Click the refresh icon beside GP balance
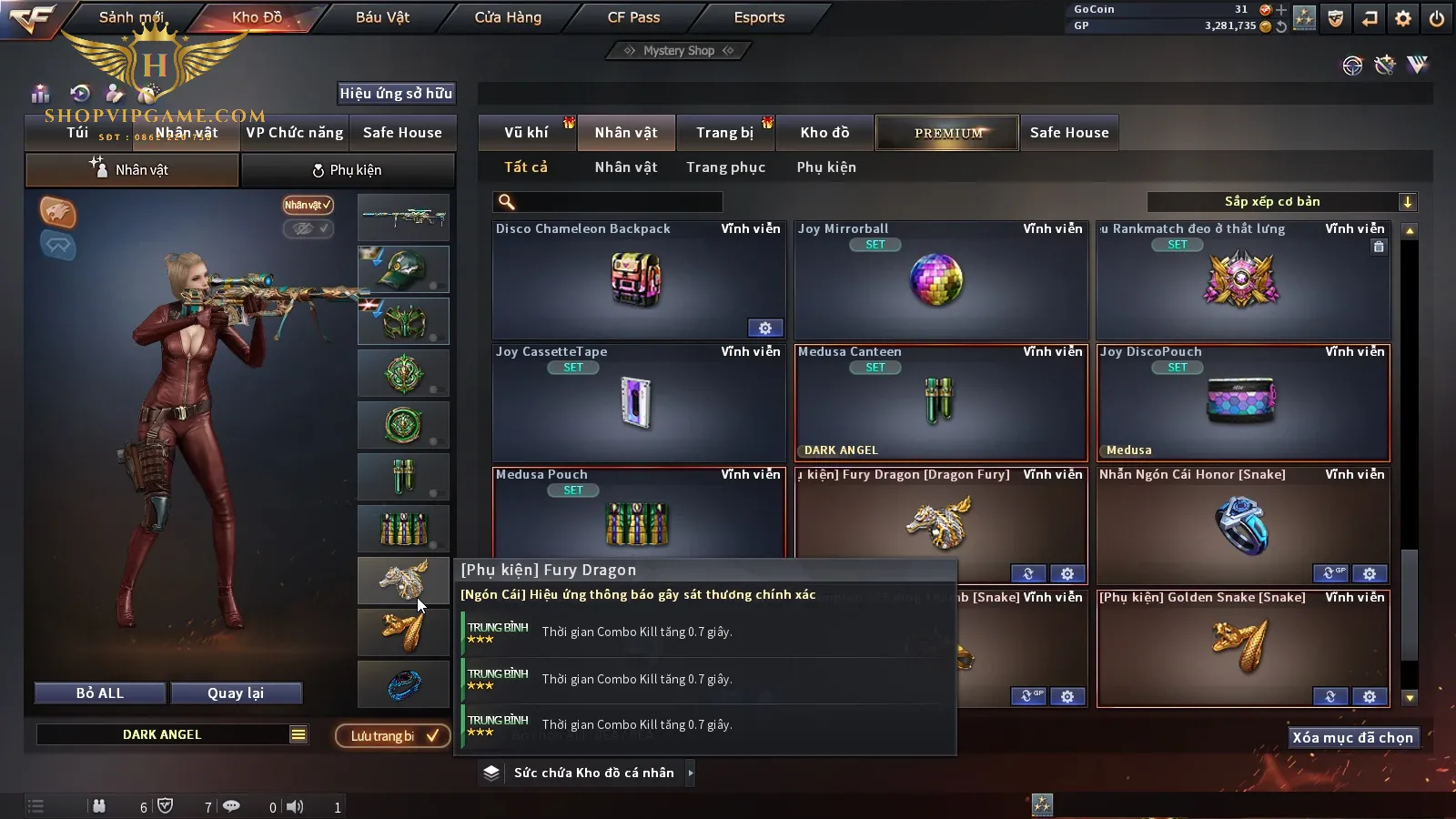 pyautogui.click(x=1281, y=26)
